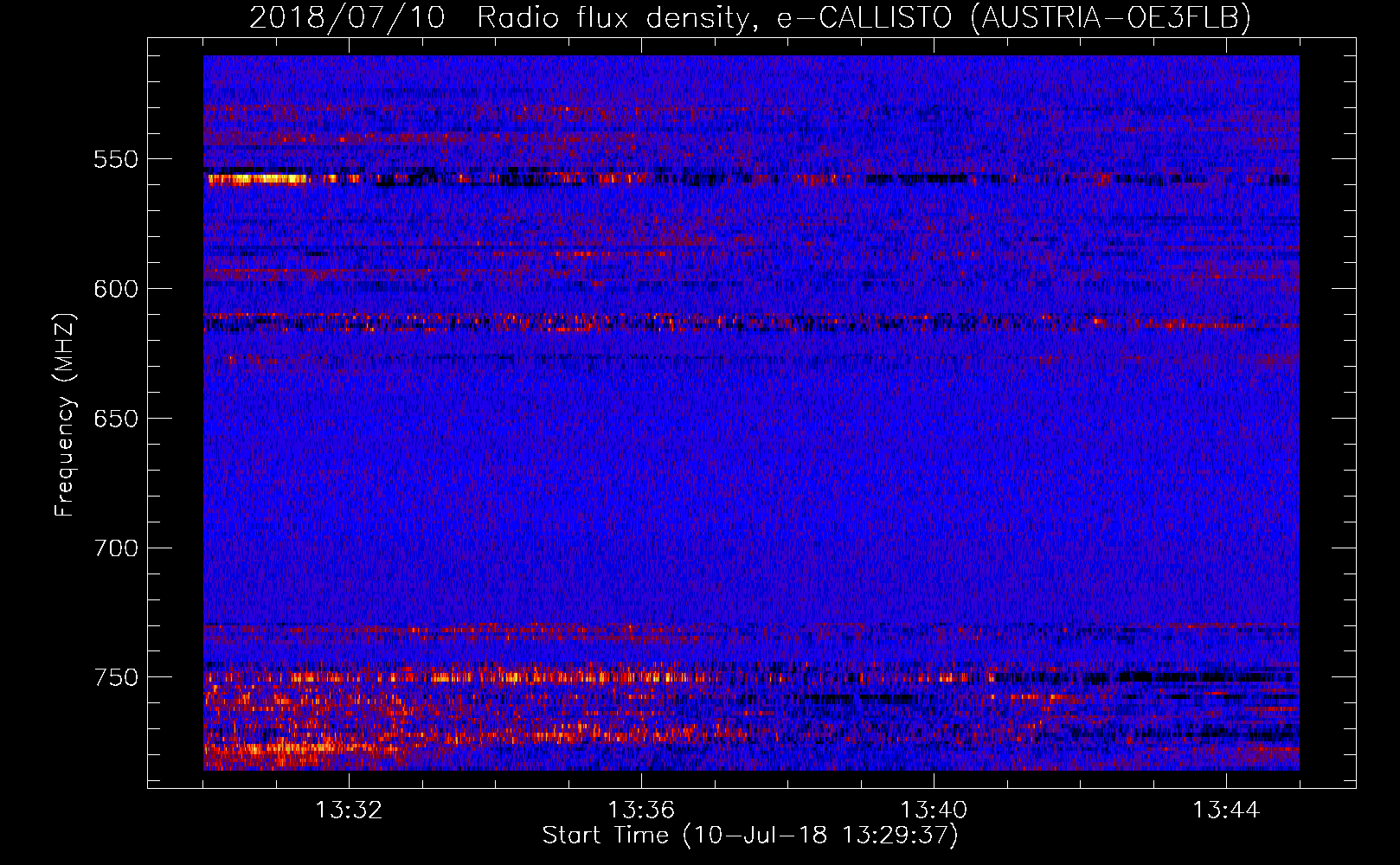Select the 'Frequency (MHZ)' axis label
1400x865 pixels.
(x=65, y=415)
